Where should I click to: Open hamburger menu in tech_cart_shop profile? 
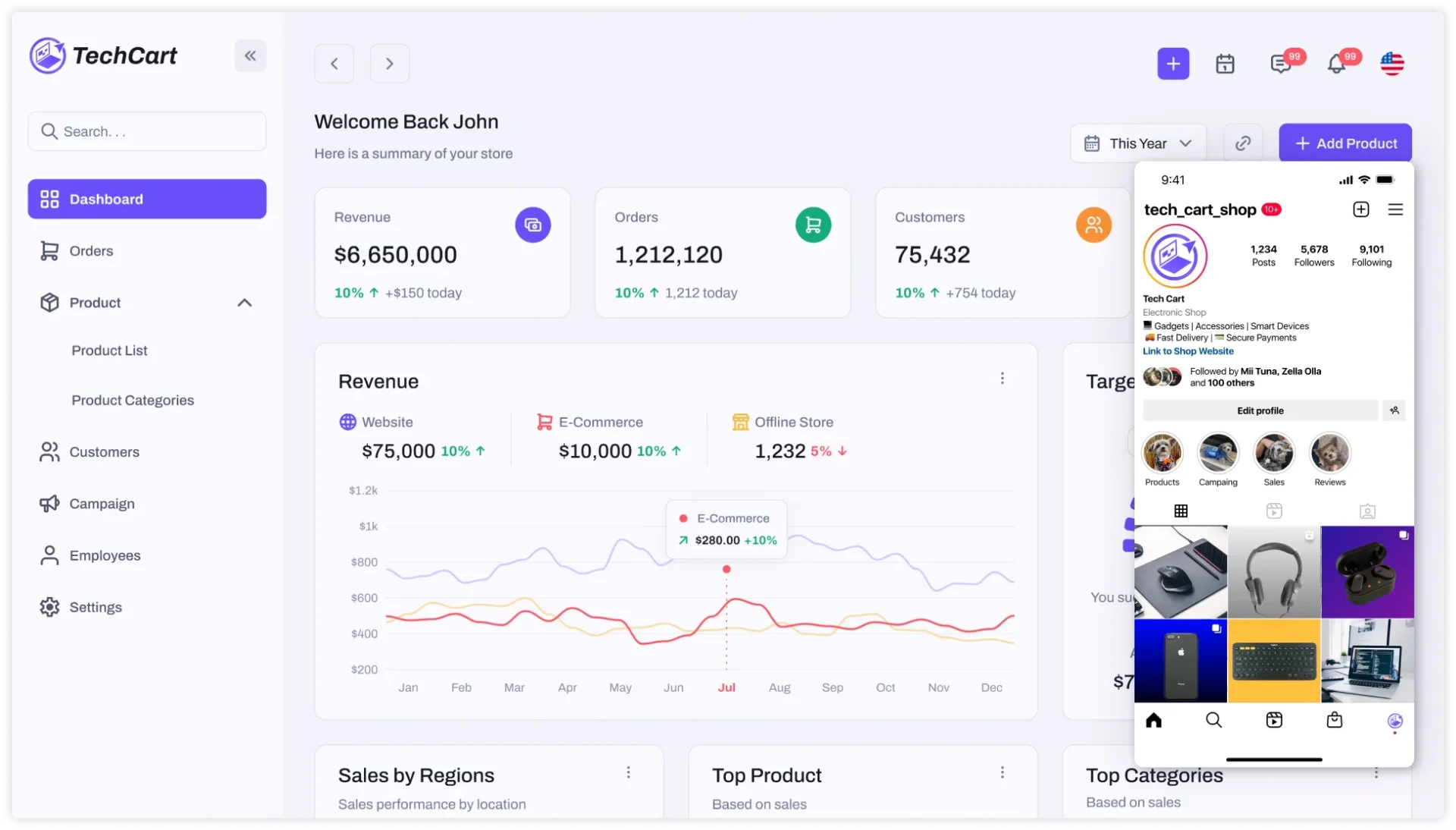coord(1395,209)
